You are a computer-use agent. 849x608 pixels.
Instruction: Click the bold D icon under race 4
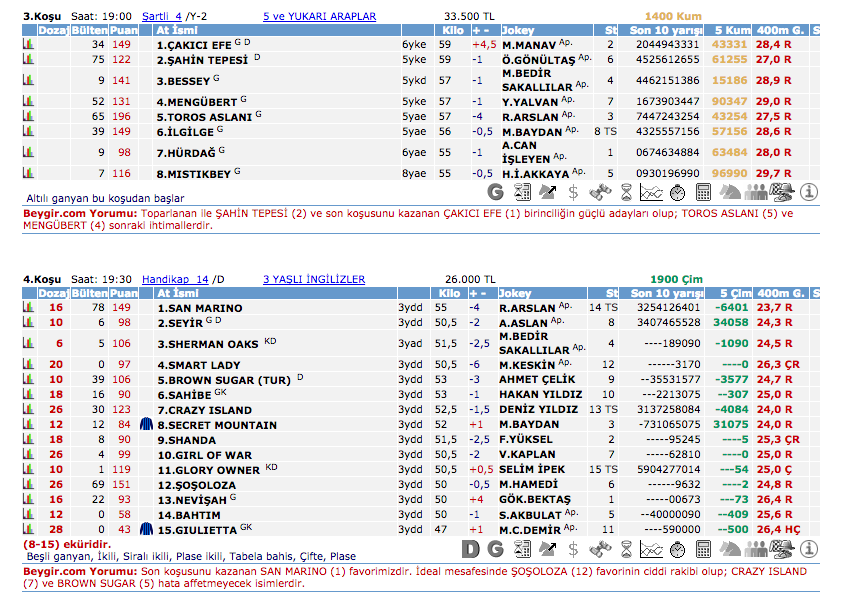click(470, 548)
